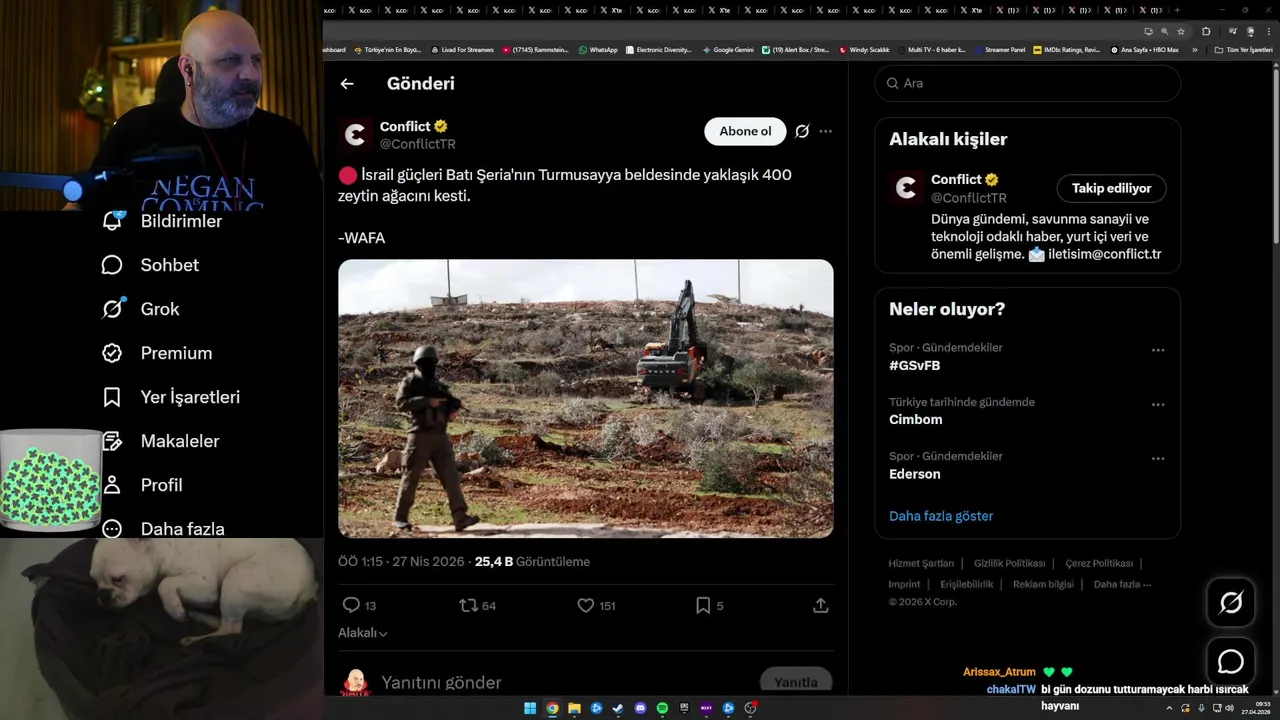Open the post's three-dot more menu
The height and width of the screenshot is (720, 1280).
tap(825, 131)
